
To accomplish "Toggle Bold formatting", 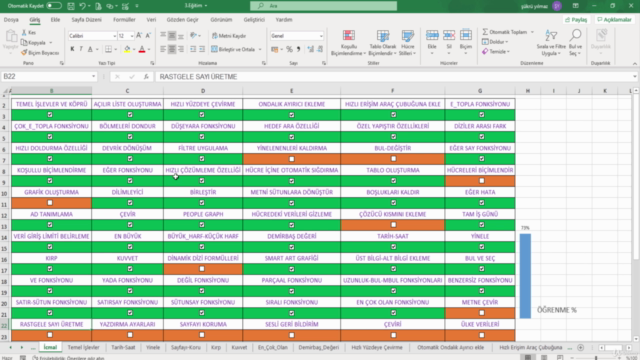I will 72,49.
